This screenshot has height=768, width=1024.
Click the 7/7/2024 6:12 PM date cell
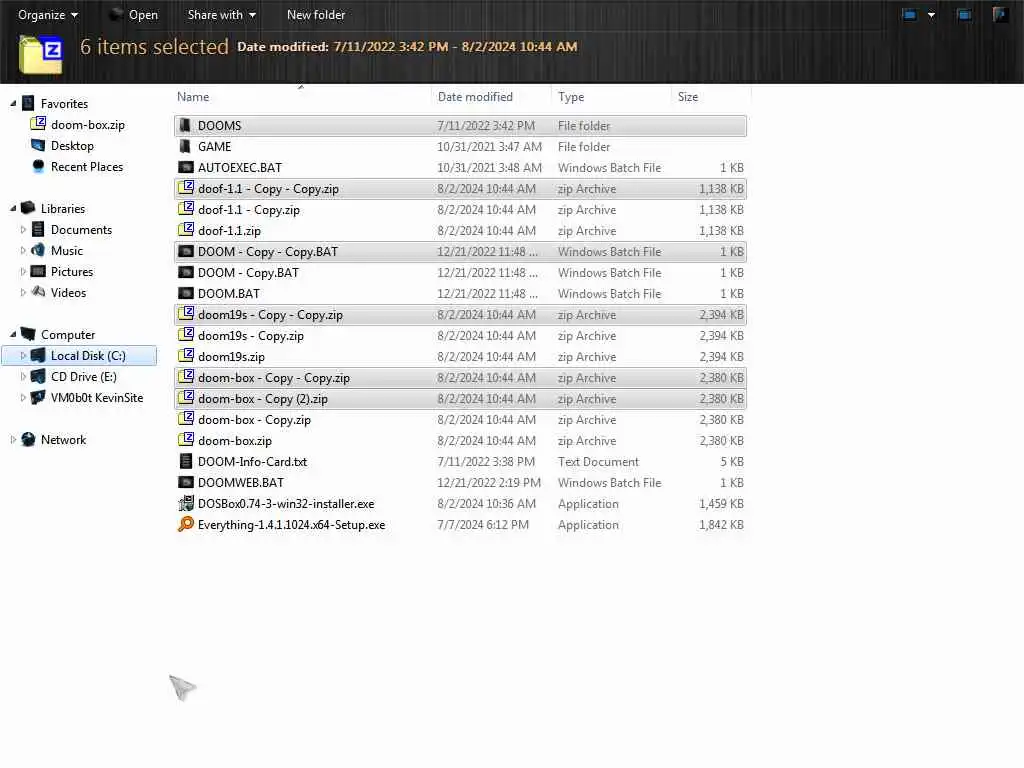(483, 524)
